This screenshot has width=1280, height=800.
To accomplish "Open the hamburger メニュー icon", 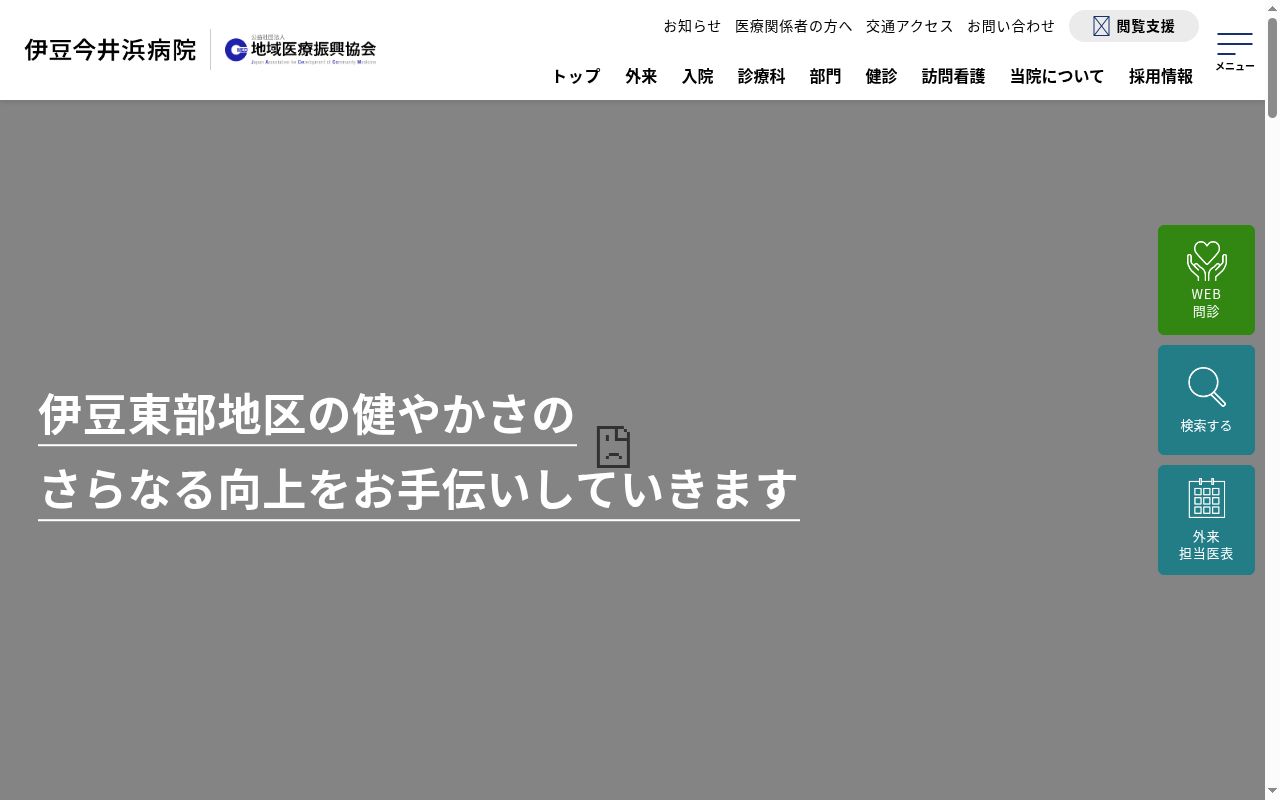I will 1235,51.
